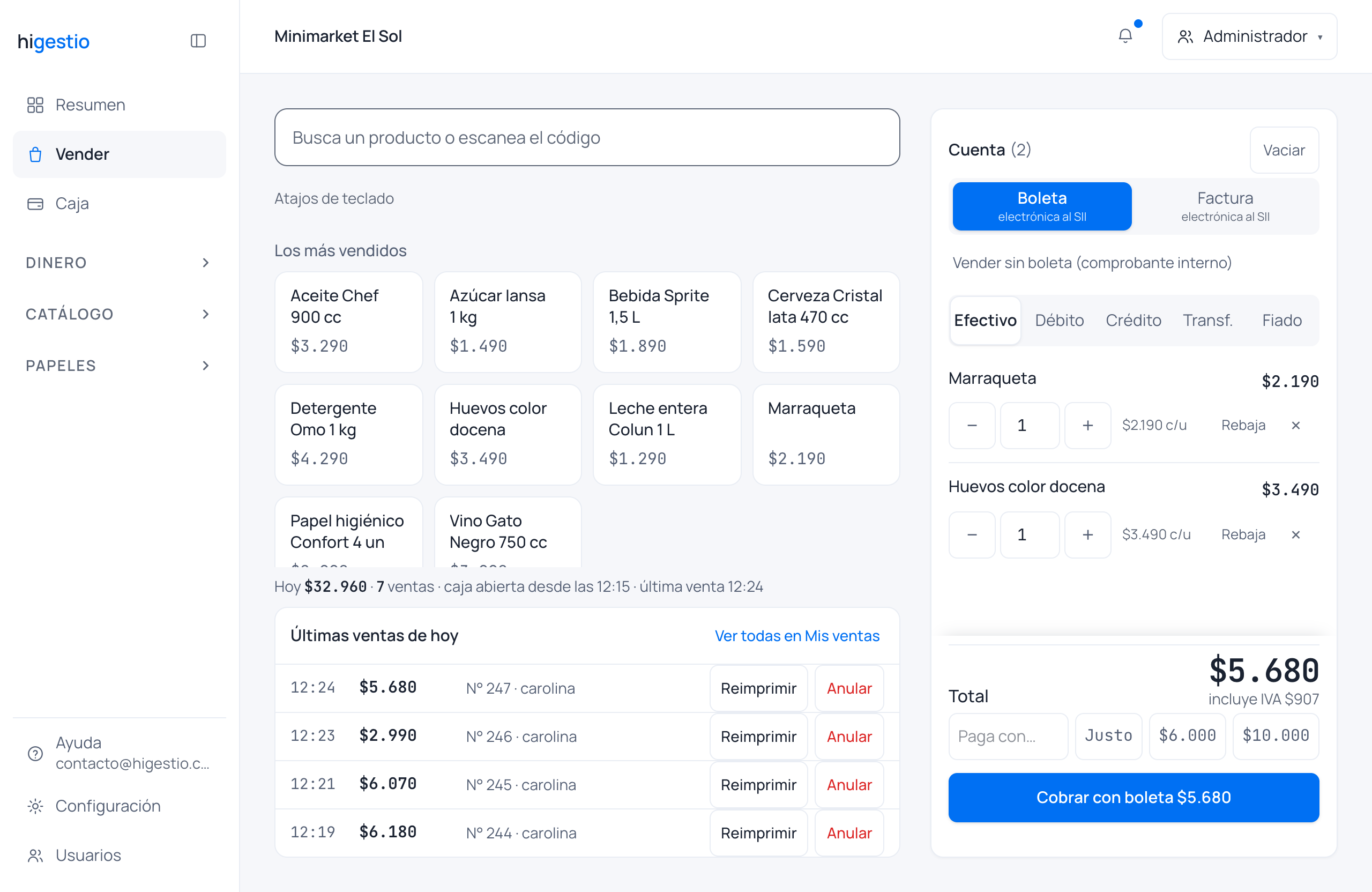This screenshot has width=1372, height=892.
Task: Click Vender sin boleta option
Action: (x=1092, y=263)
